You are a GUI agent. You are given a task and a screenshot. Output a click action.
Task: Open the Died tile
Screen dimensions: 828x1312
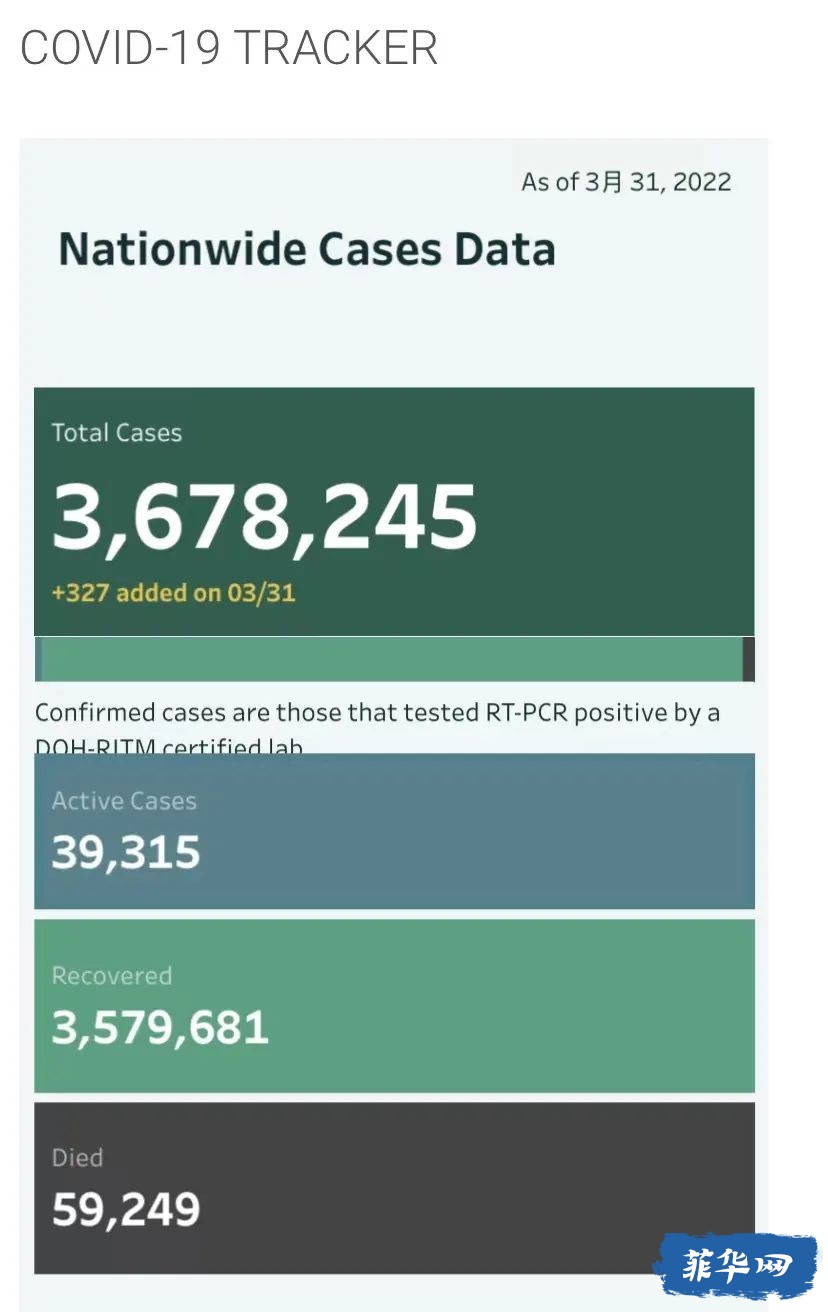394,1188
